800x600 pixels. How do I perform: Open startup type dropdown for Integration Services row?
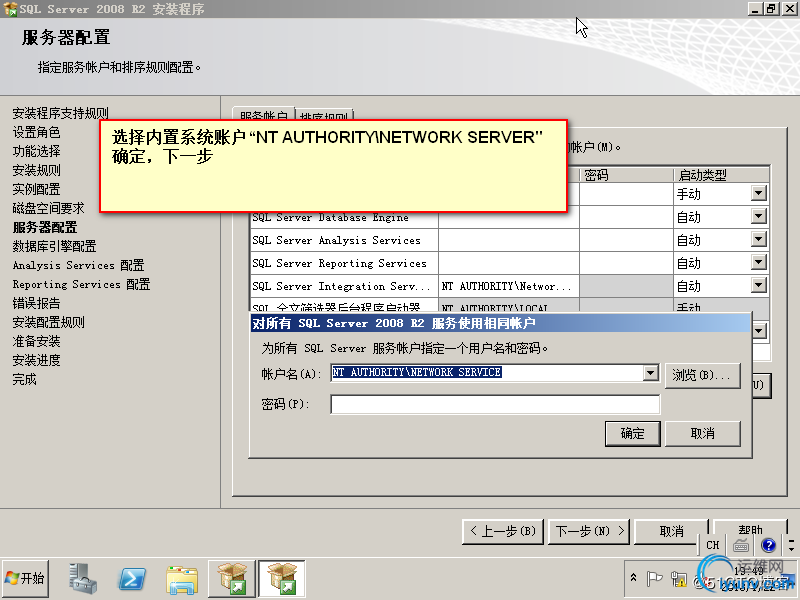coord(759,285)
